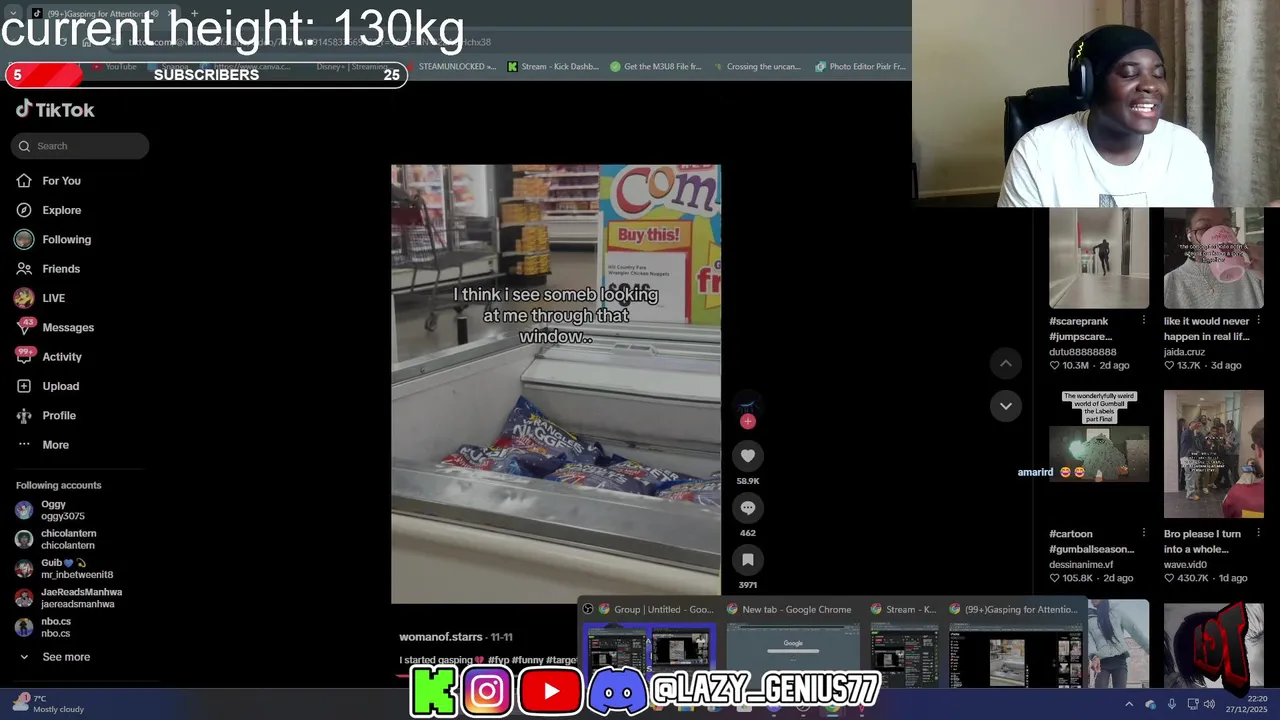Open jaida.cruz user profile

(1186, 352)
